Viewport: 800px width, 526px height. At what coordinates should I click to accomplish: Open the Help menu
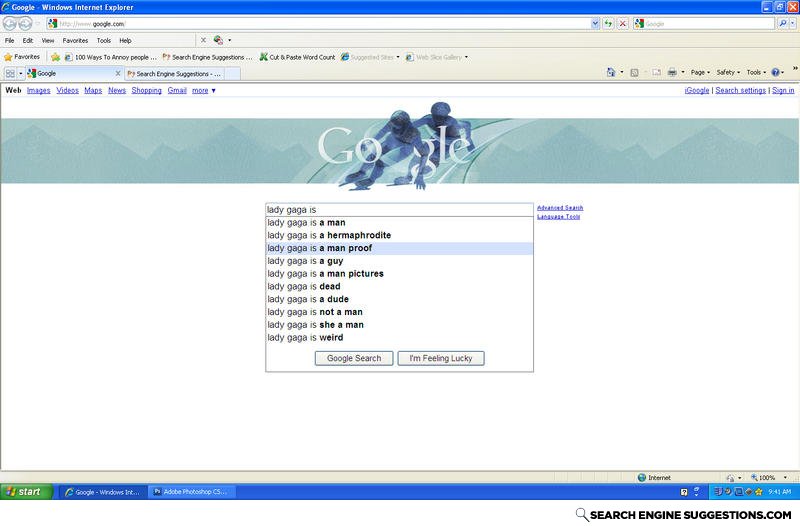coord(125,40)
